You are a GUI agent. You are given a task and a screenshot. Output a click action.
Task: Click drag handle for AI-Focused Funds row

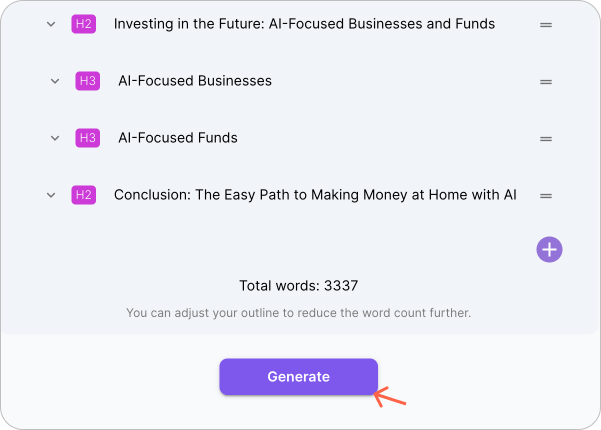pyautogui.click(x=546, y=139)
